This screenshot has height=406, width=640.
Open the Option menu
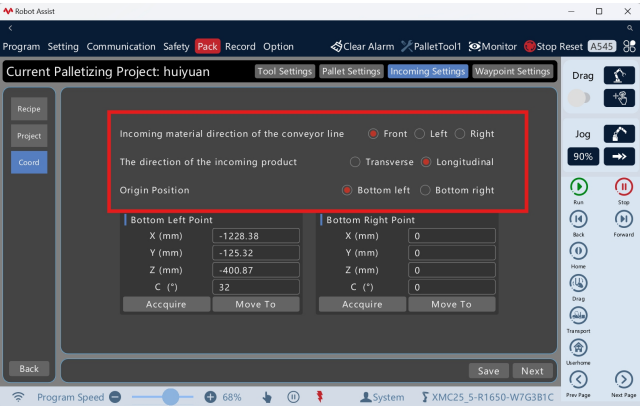(278, 47)
